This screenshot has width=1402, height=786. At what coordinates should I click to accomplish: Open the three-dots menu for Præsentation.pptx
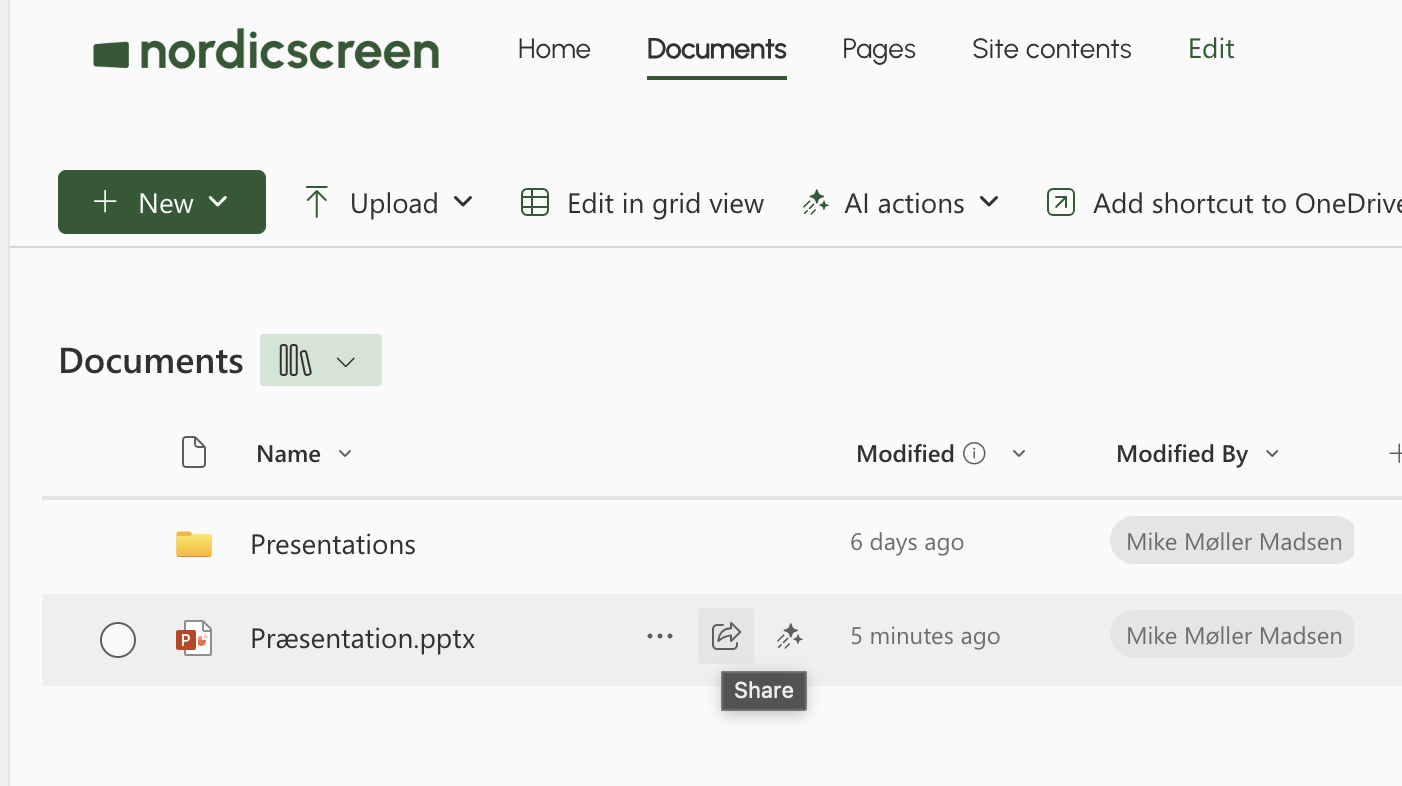pos(659,636)
